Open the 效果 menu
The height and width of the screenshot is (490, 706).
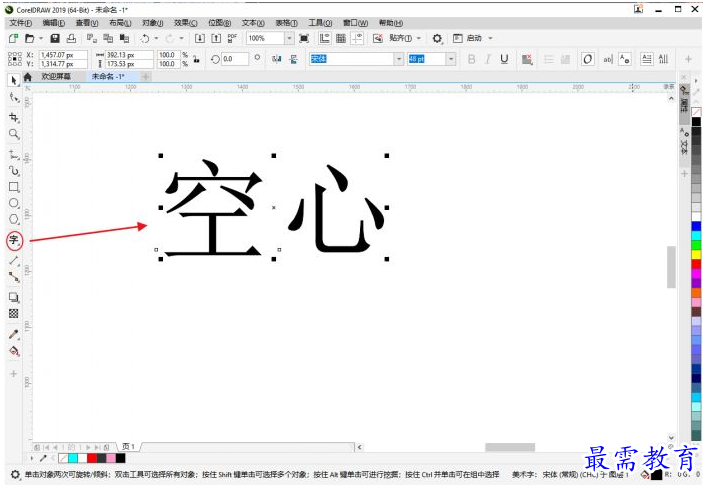click(186, 23)
